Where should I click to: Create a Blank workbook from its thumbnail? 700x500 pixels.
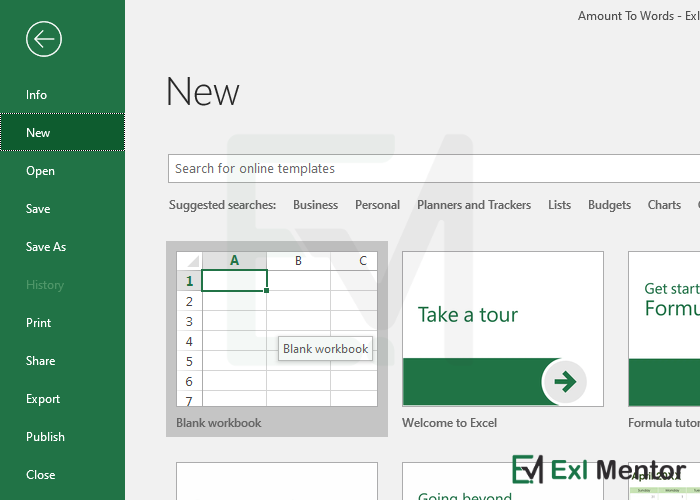point(277,329)
